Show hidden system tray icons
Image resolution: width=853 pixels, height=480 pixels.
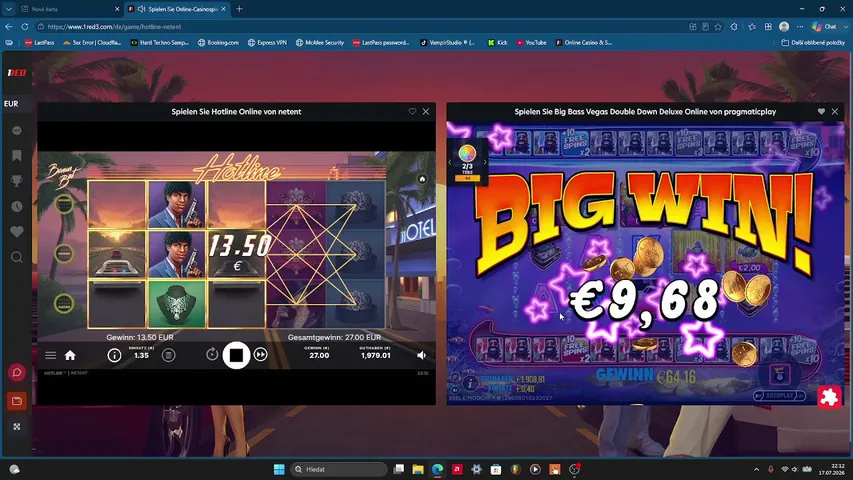point(756,469)
